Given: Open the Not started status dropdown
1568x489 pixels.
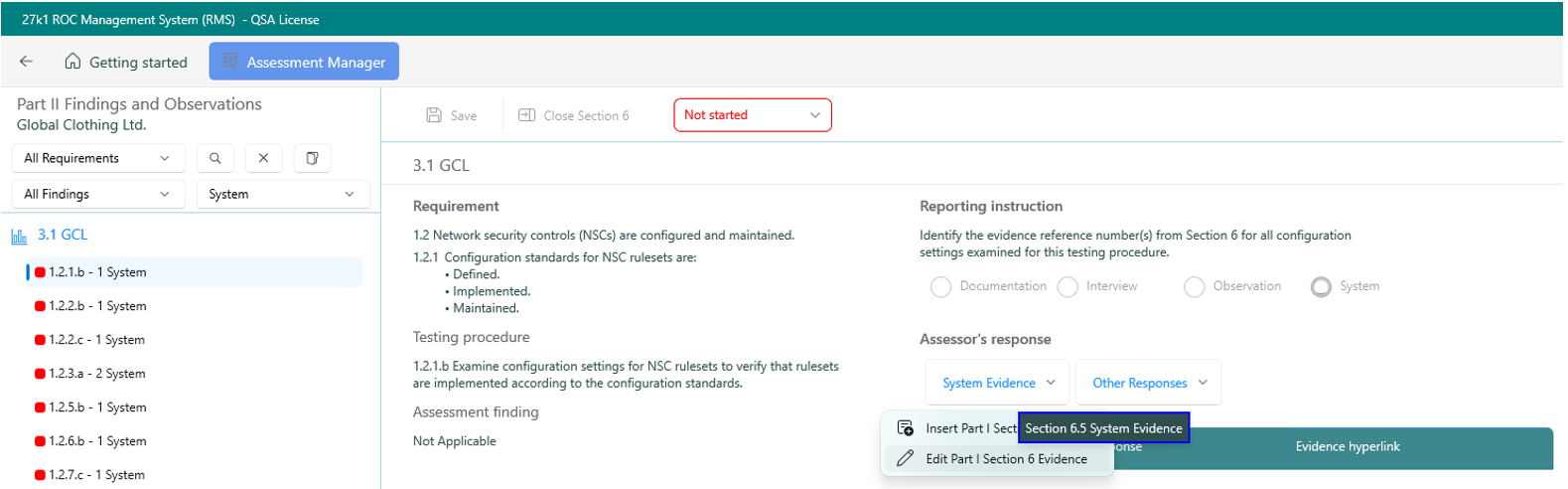Looking at the screenshot, I should click(752, 115).
